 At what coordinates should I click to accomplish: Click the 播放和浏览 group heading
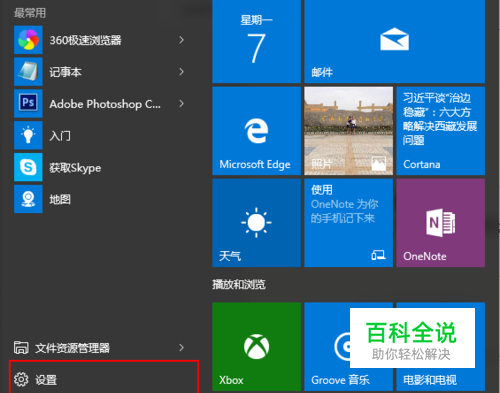(x=239, y=284)
